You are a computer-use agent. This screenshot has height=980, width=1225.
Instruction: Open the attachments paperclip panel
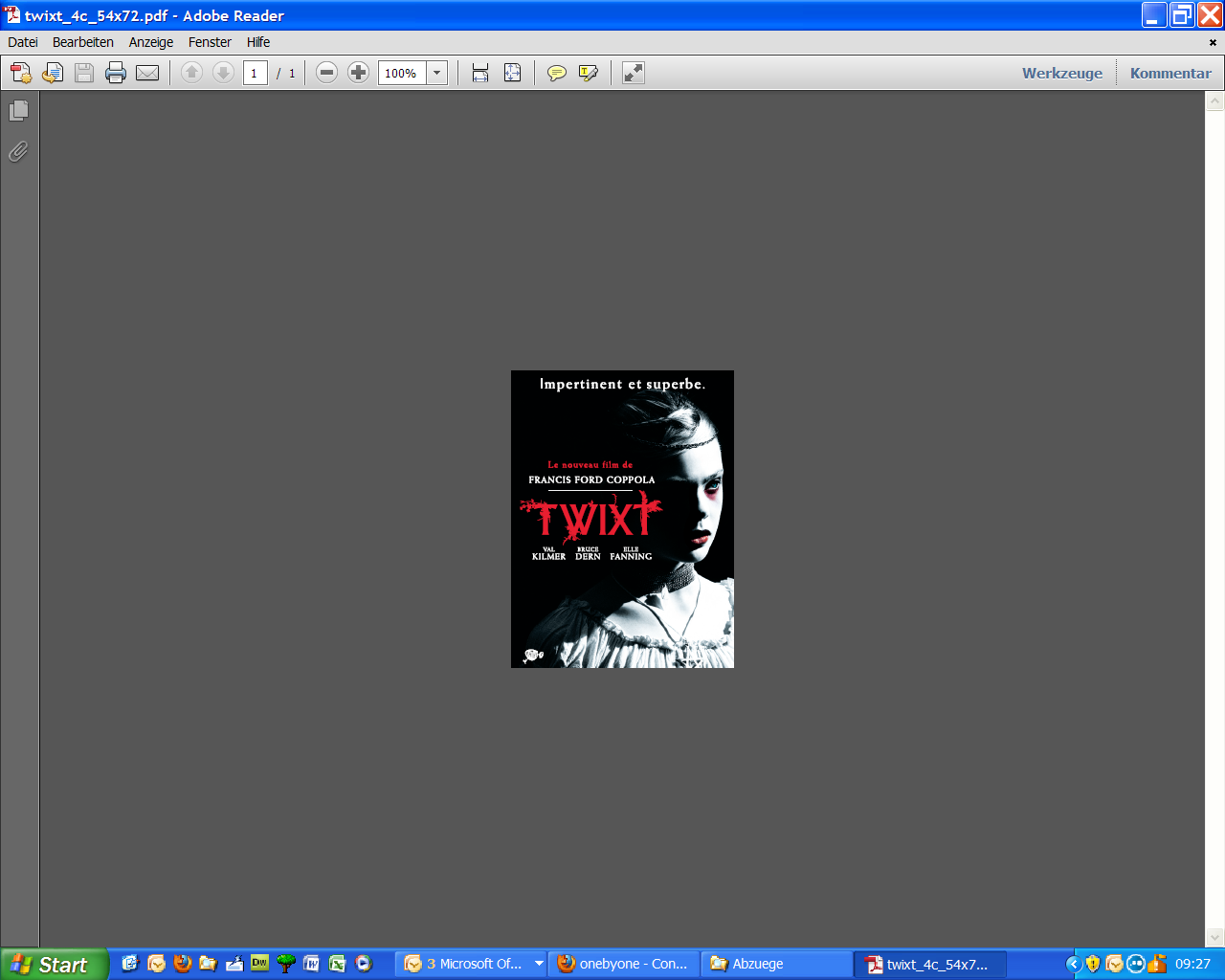[x=18, y=151]
